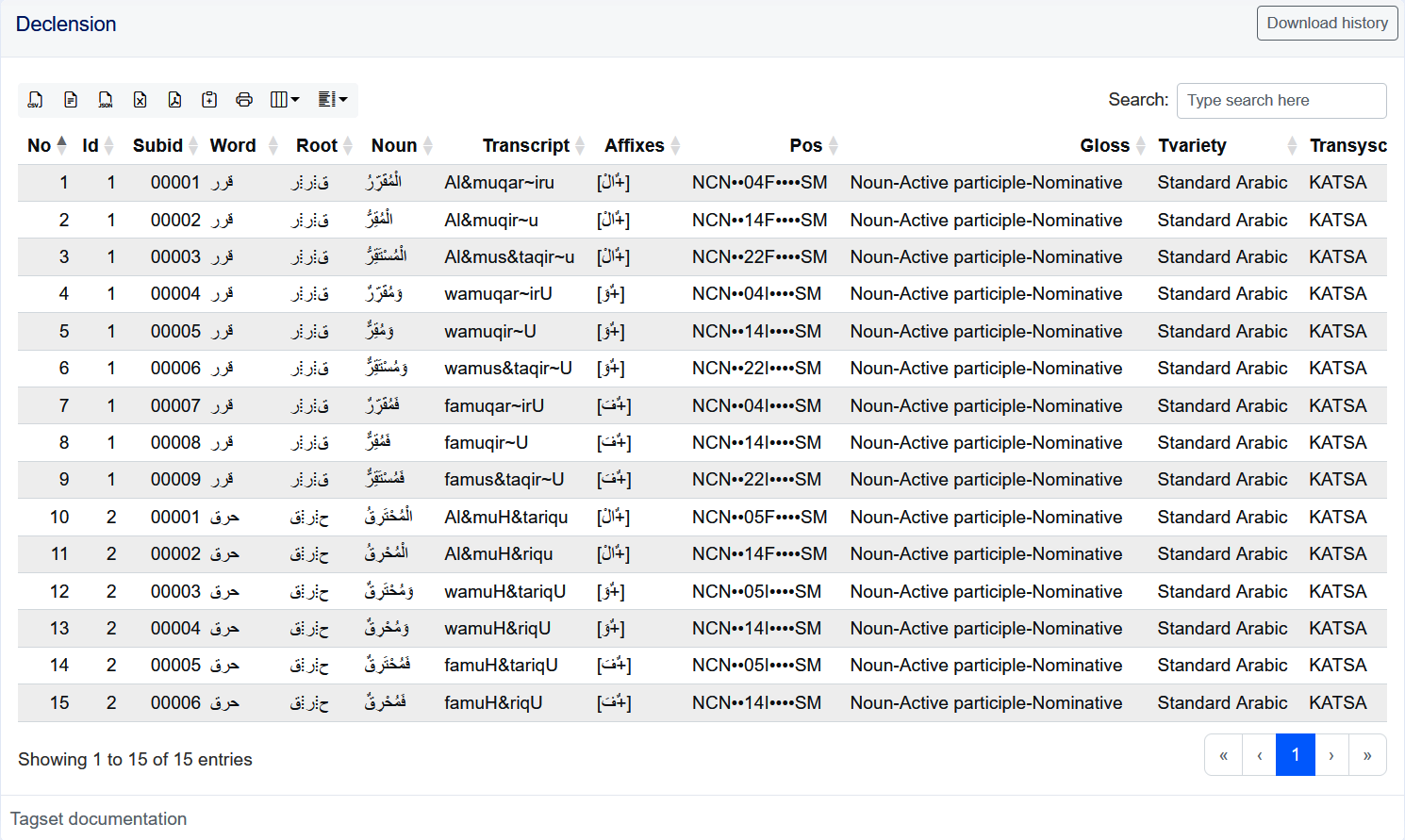Click the sort arrows beside the Tvariety header
1405x840 pixels.
1293,145
